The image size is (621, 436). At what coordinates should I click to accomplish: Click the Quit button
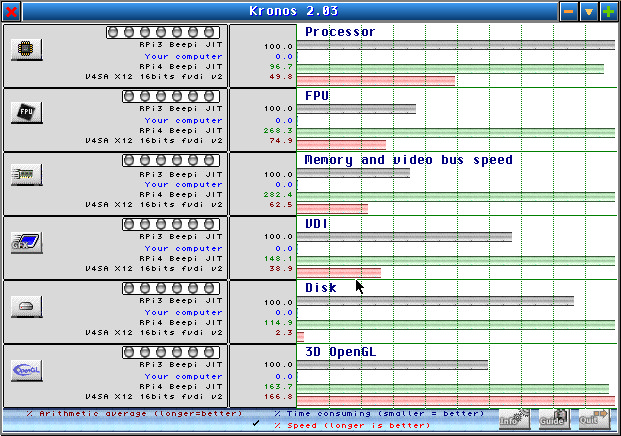(x=594, y=419)
